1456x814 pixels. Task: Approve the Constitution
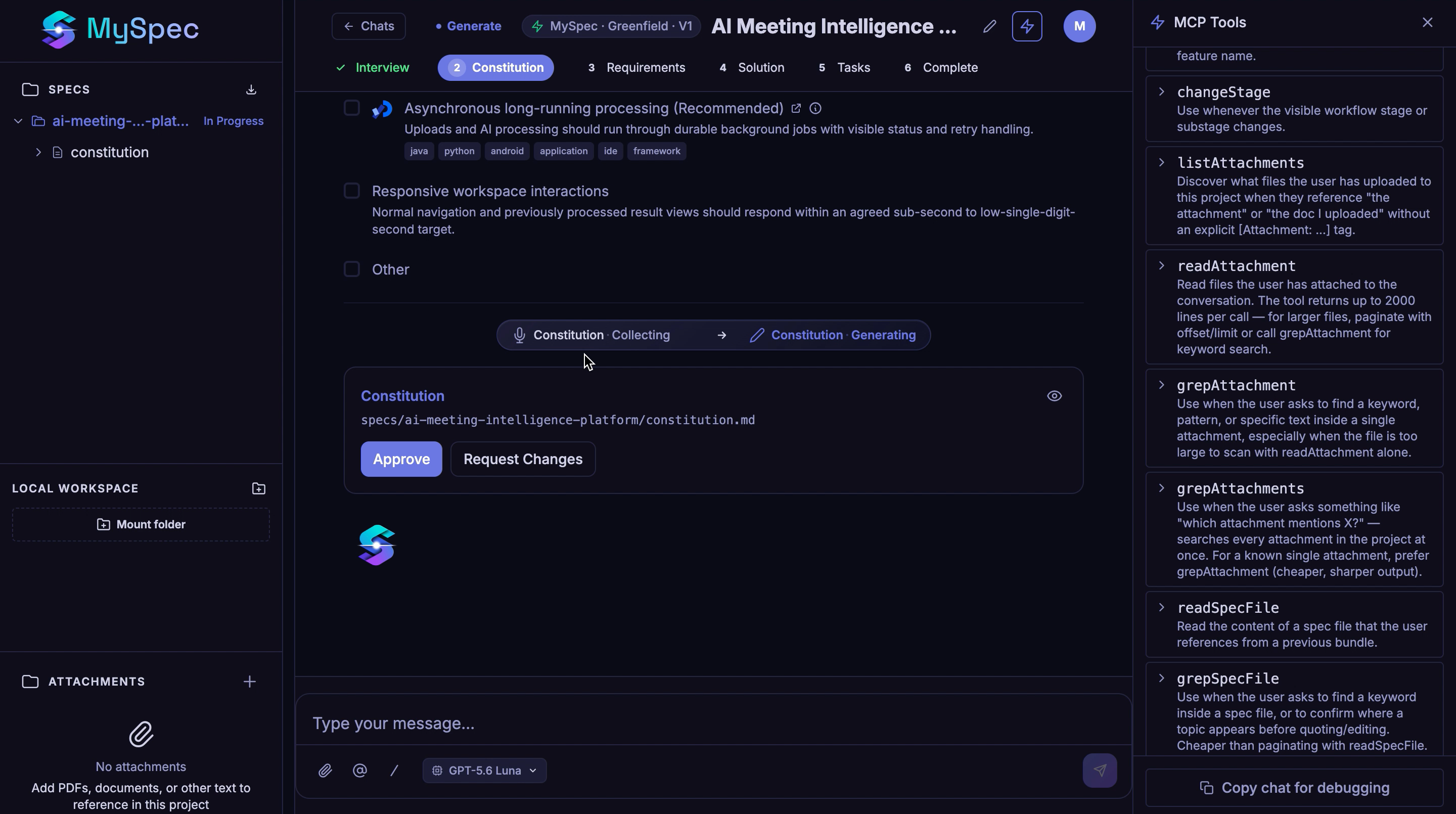click(401, 459)
